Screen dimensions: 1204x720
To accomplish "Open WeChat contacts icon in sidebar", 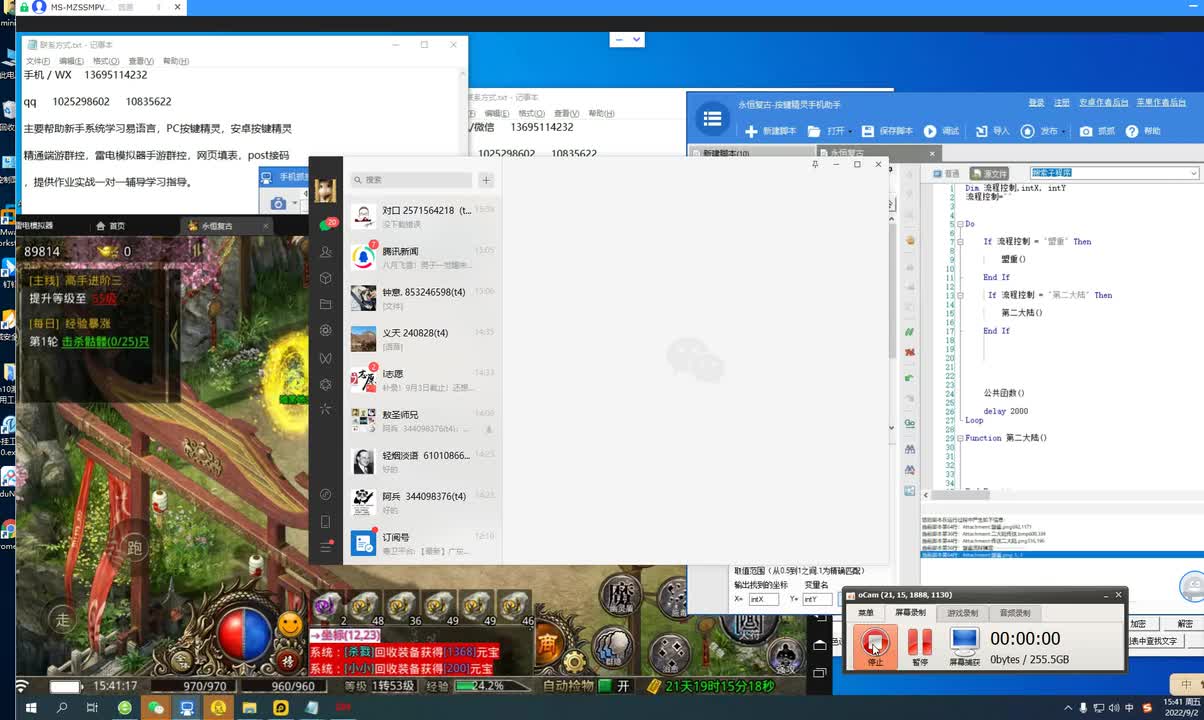I will coord(325,252).
